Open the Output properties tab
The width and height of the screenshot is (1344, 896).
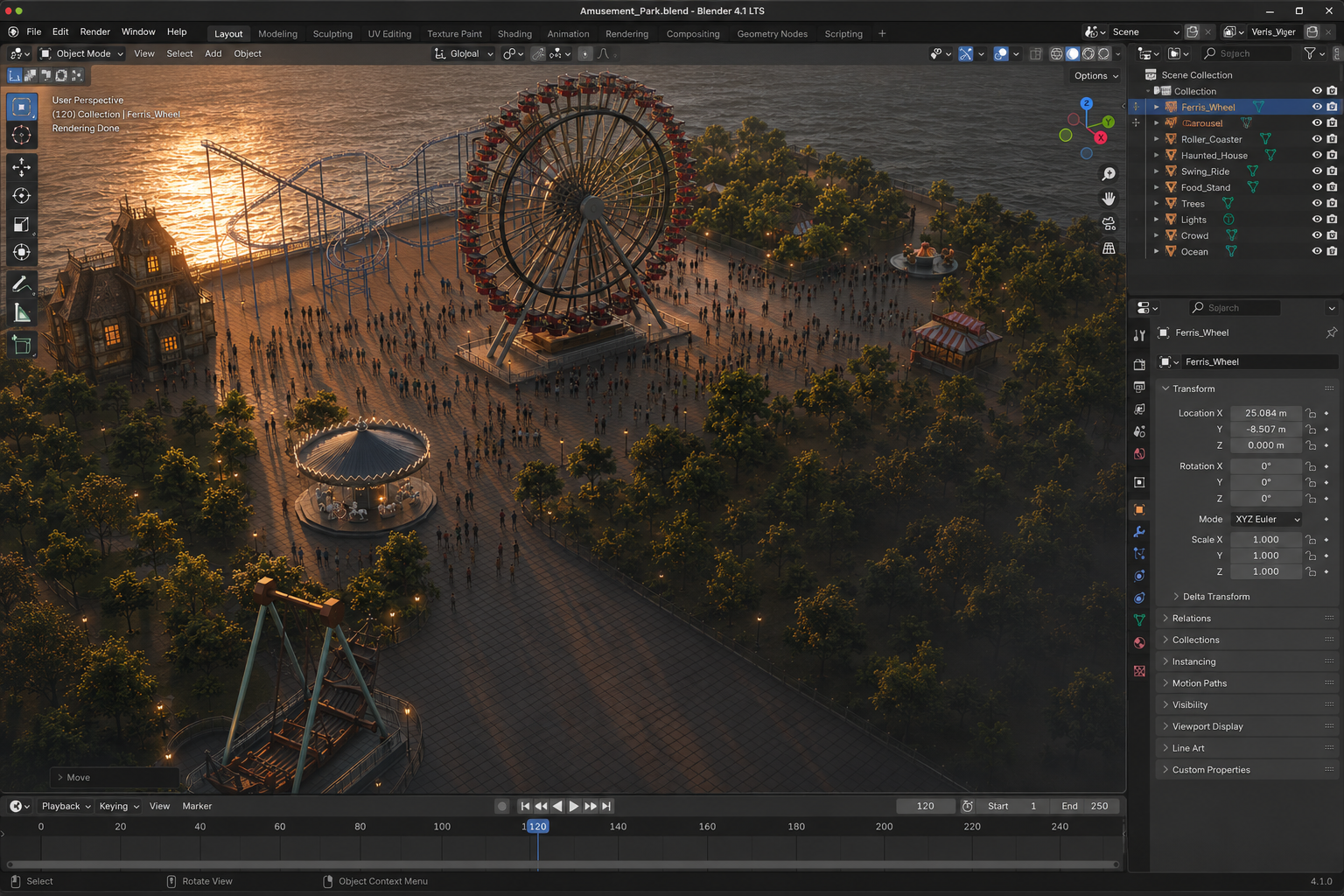click(1139, 387)
